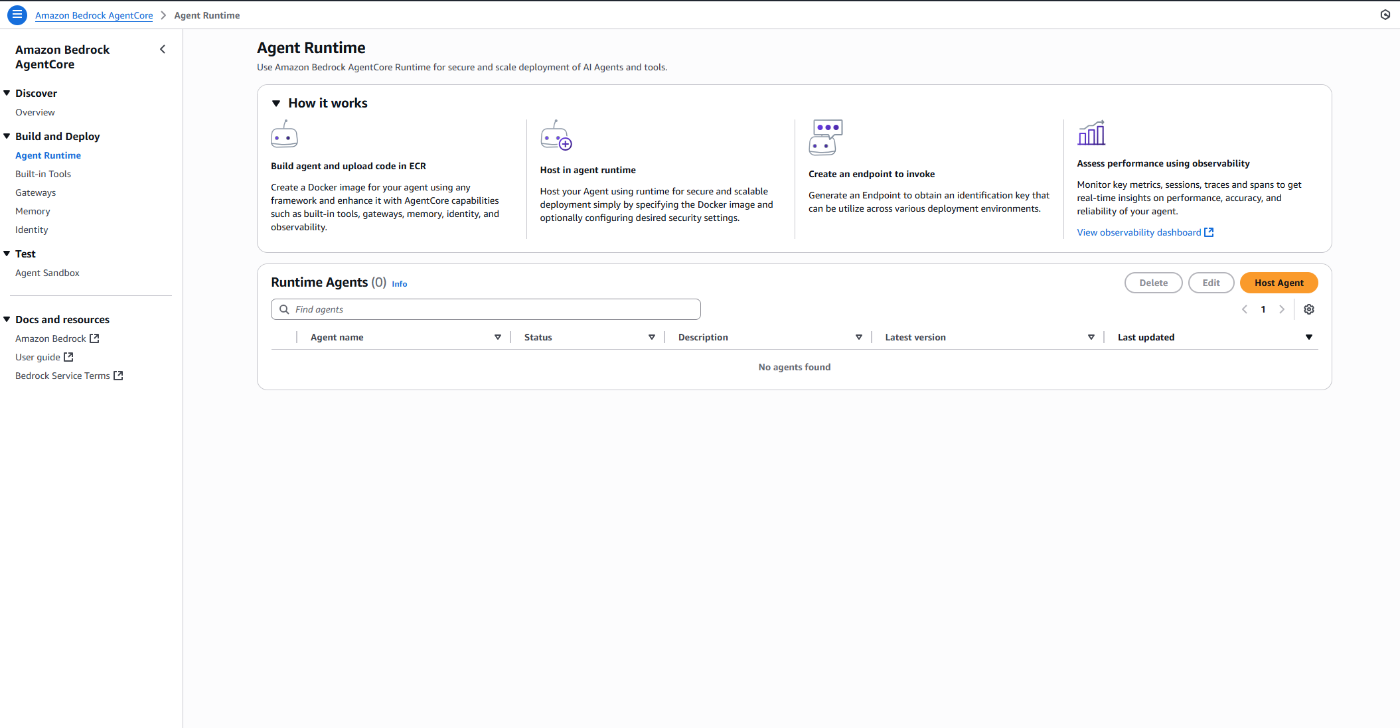1400x728 pixels.
Task: Focus the Find agents search field
Action: (486, 310)
